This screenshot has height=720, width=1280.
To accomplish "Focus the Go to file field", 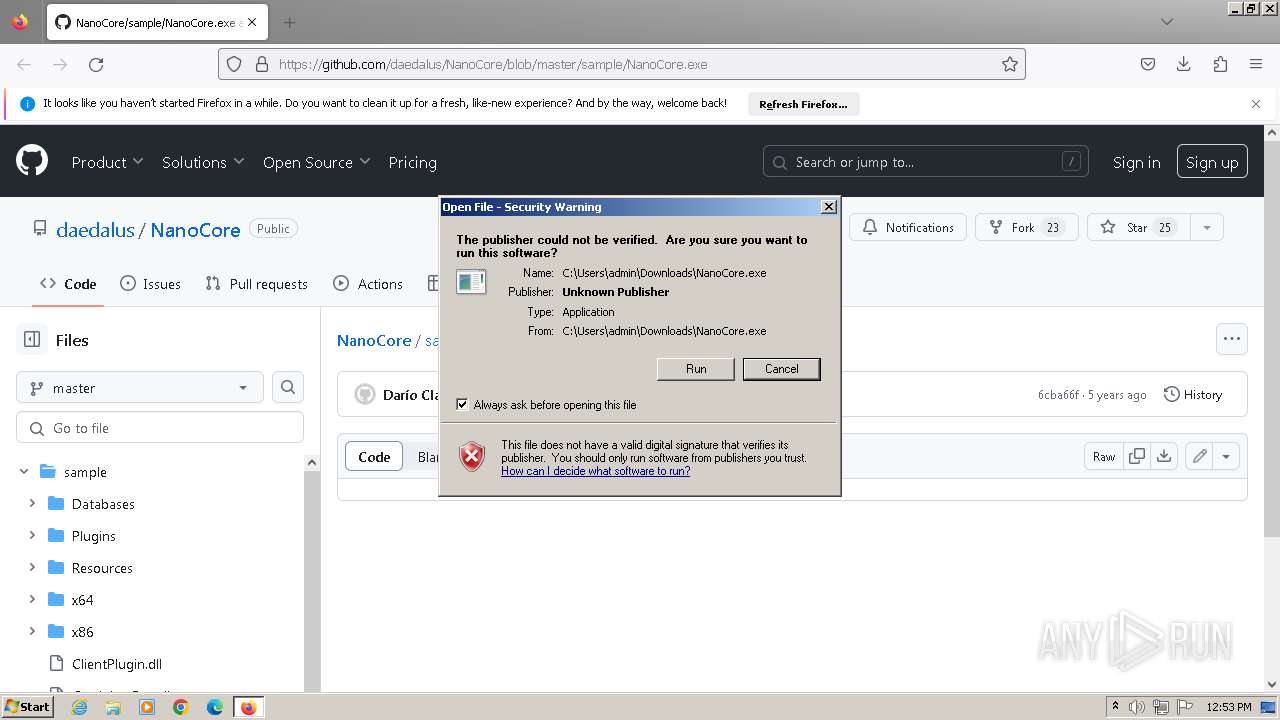I will [x=160, y=427].
